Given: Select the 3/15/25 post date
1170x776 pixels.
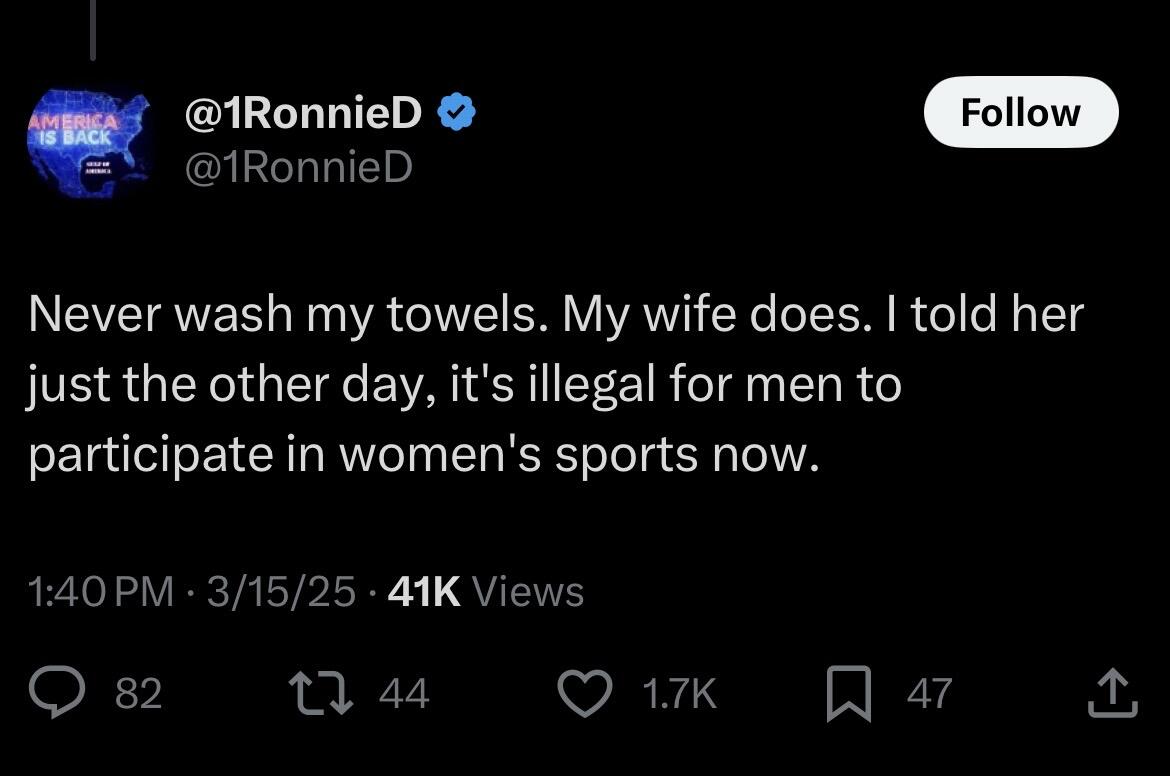Looking at the screenshot, I should click(281, 592).
